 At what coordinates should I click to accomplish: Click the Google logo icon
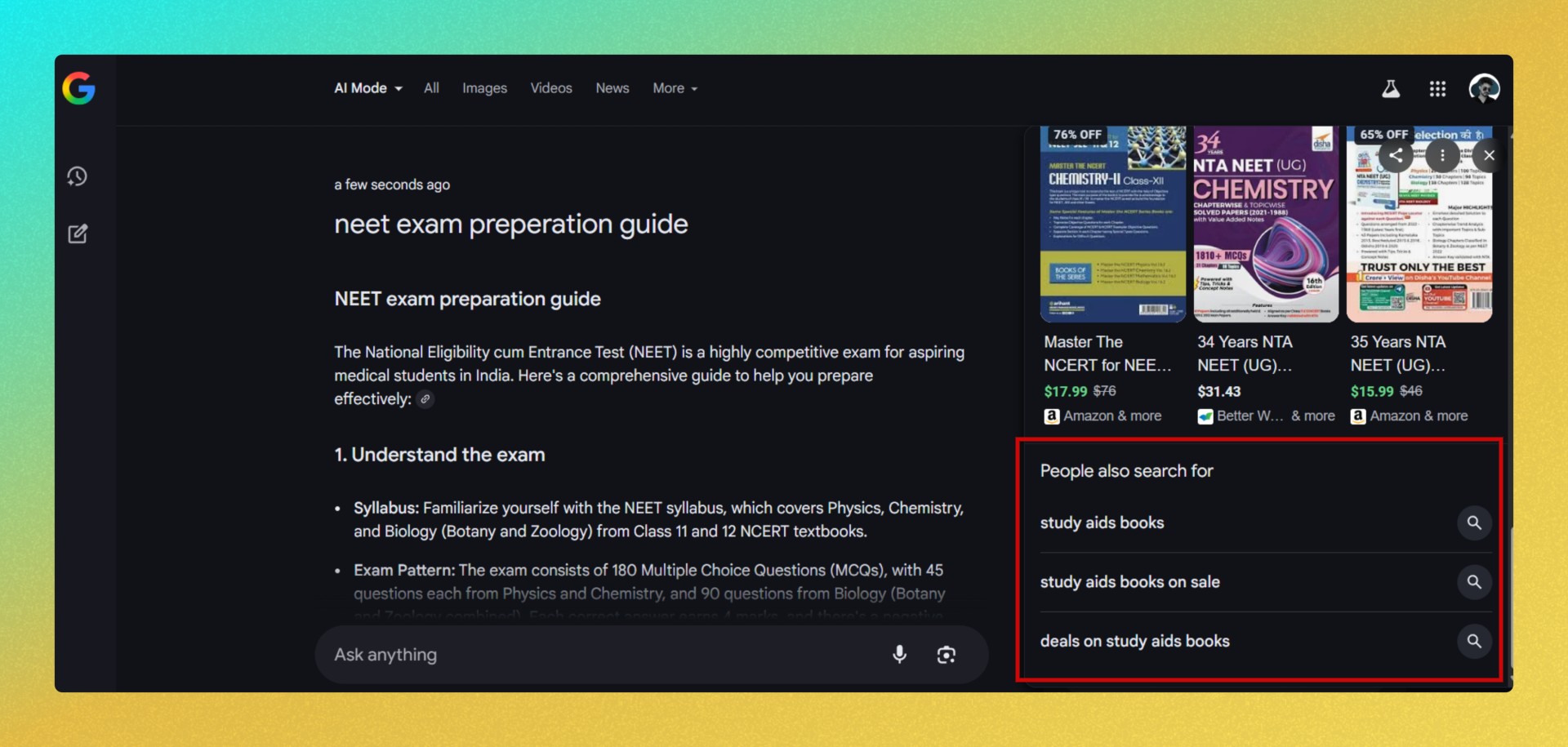(78, 88)
